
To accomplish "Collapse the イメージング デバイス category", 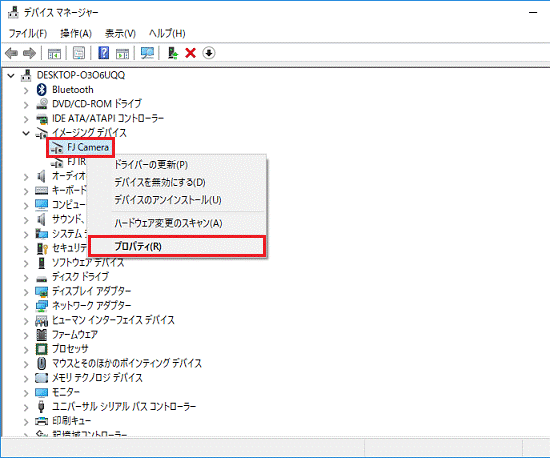I will point(26,133).
